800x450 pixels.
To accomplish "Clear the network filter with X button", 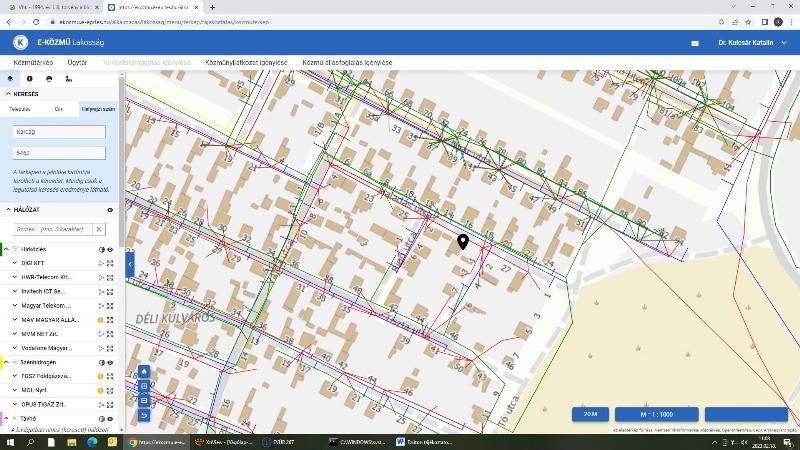I will click(98, 229).
